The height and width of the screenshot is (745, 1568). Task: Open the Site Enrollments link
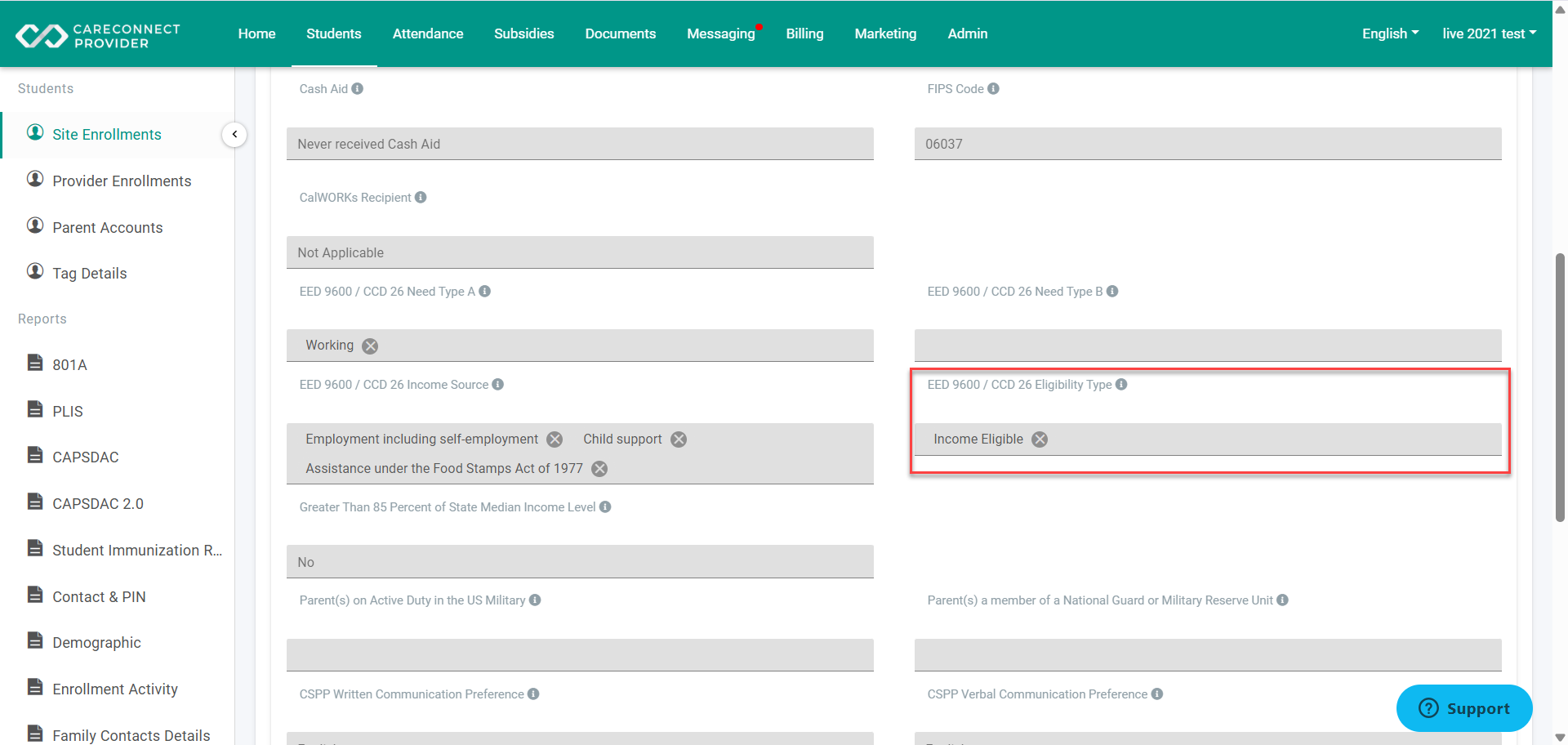pos(107,135)
